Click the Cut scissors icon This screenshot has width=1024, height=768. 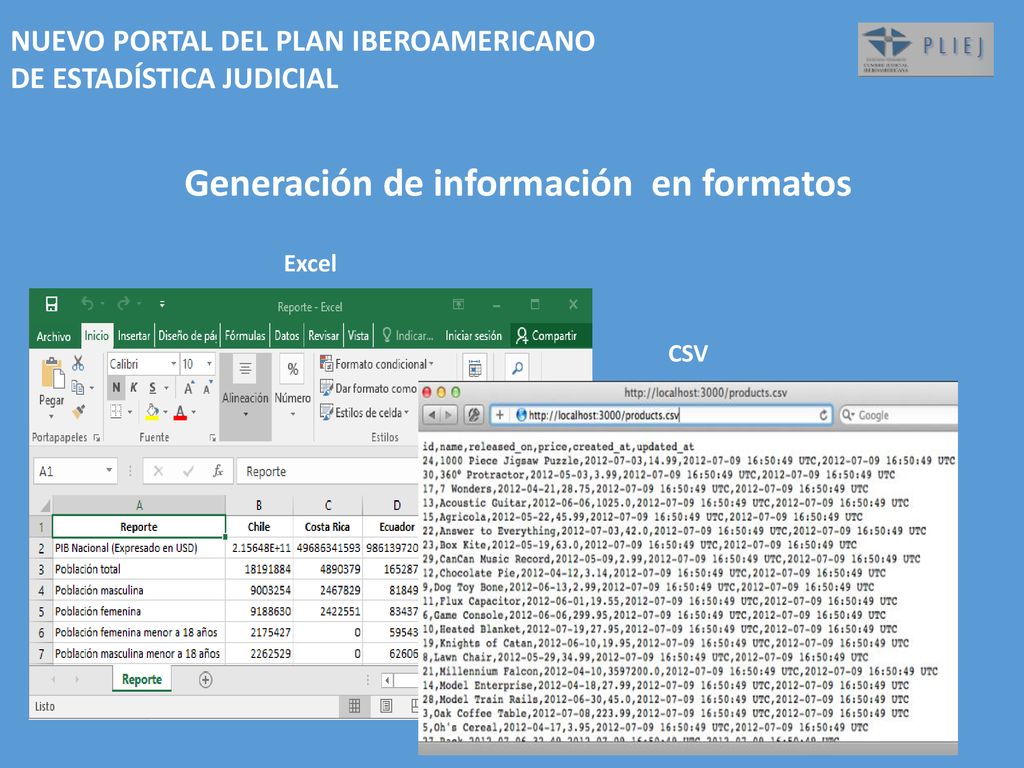(x=78, y=363)
